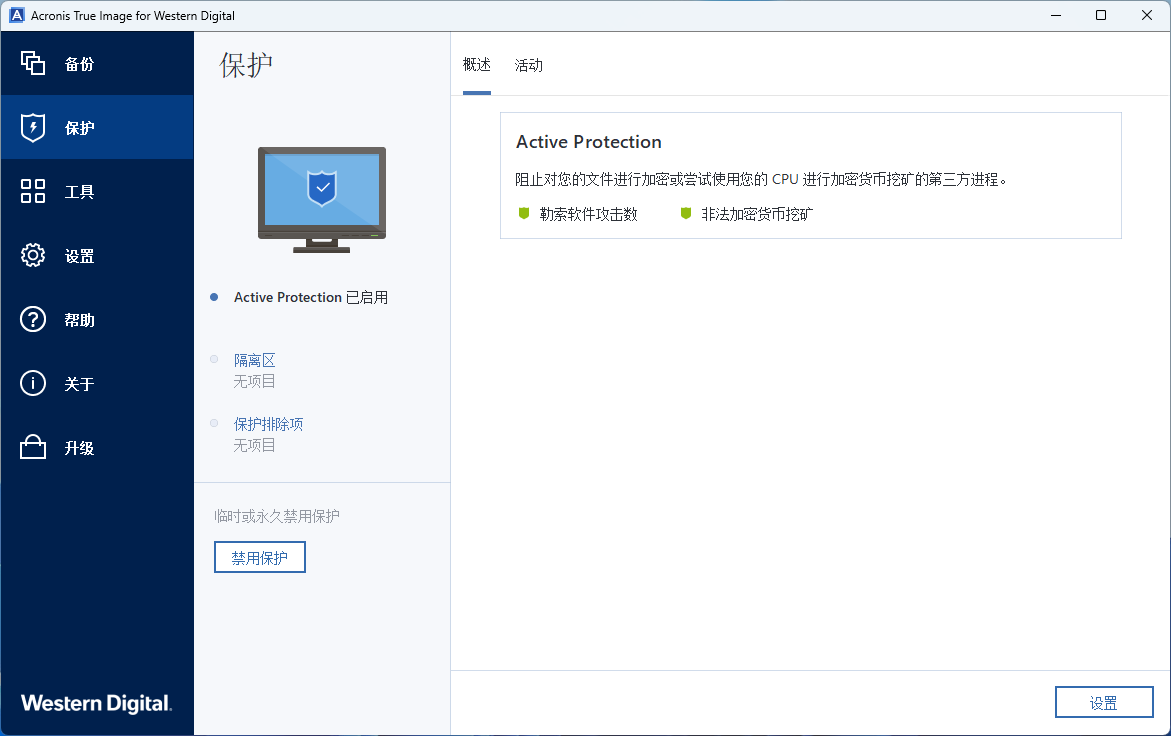Click the Protection (保护) shield icon
The width and height of the screenshot is (1171, 736).
click(x=33, y=128)
